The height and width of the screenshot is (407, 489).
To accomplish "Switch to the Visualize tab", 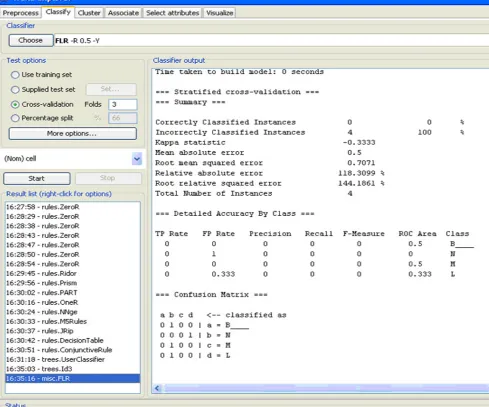I will [x=220, y=13].
